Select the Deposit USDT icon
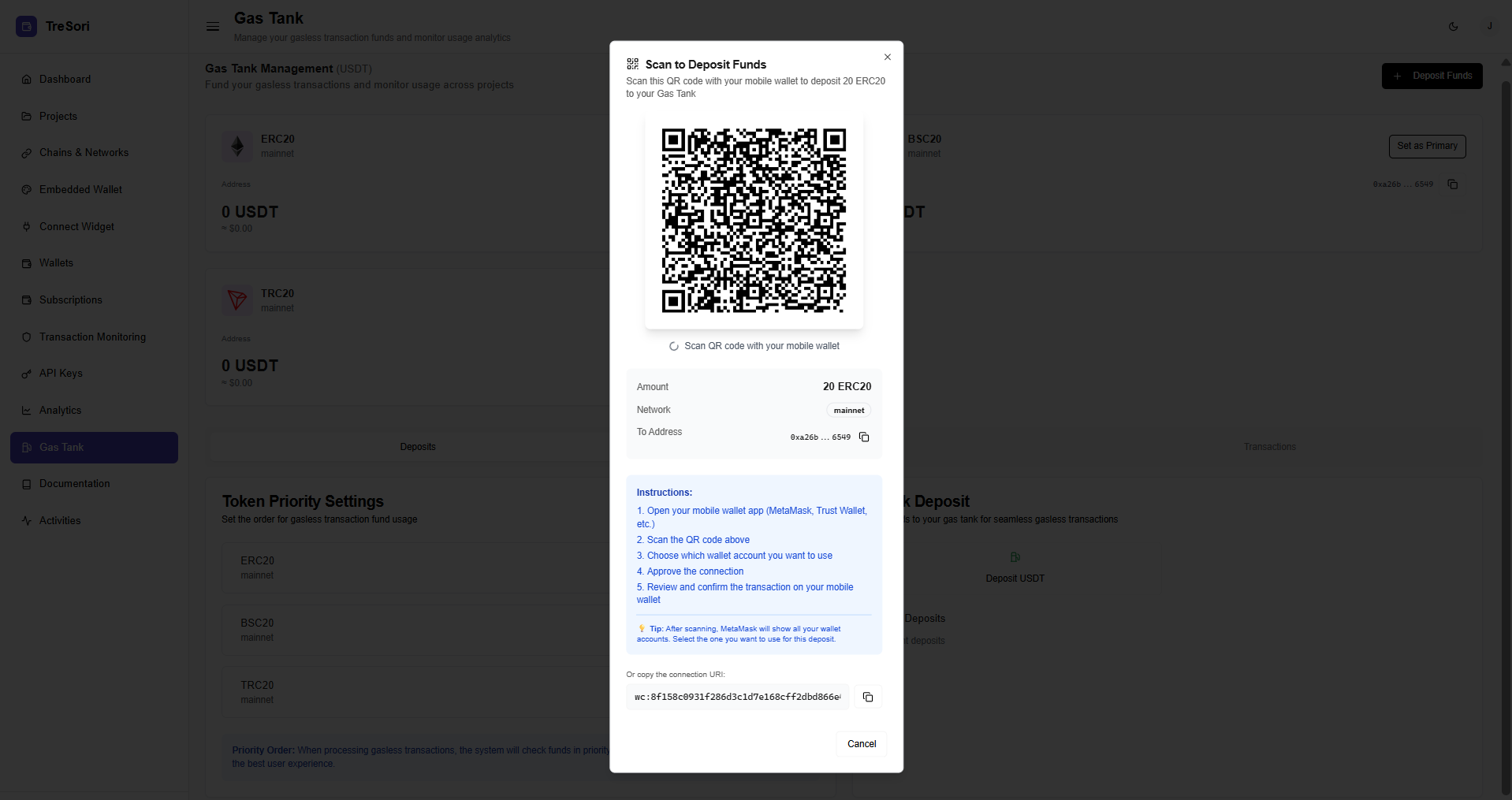Screen dimensions: 1512x800 pyautogui.click(x=1015, y=558)
